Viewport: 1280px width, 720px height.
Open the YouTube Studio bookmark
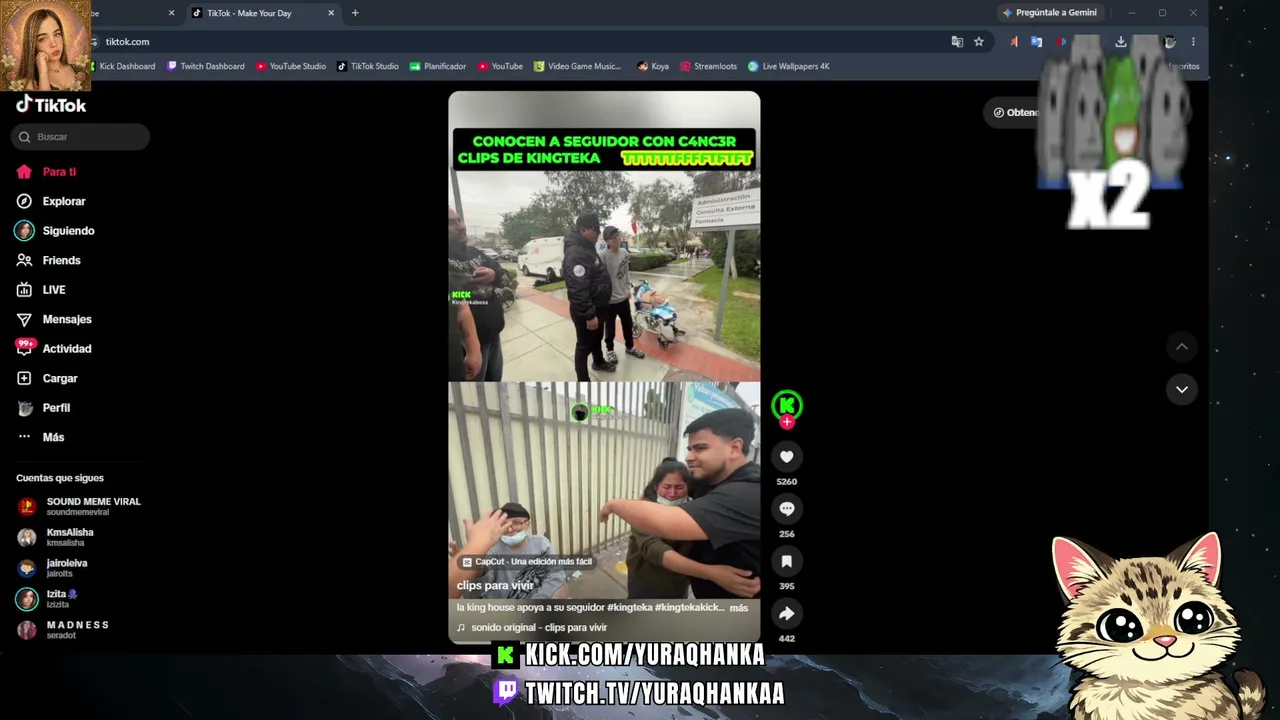pos(291,66)
